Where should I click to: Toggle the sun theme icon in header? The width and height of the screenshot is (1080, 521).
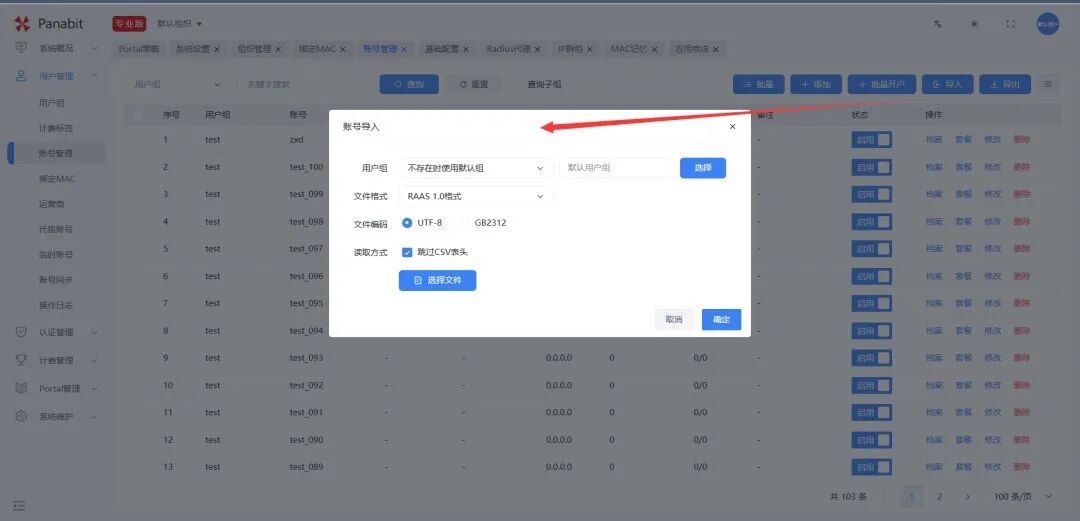(974, 23)
